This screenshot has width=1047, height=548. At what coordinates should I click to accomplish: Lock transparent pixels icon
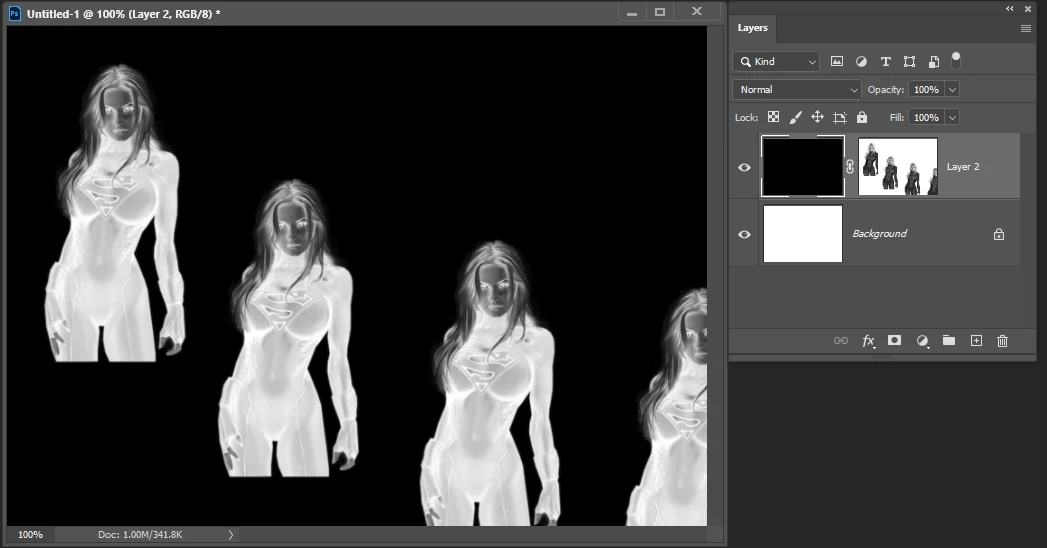pos(773,117)
